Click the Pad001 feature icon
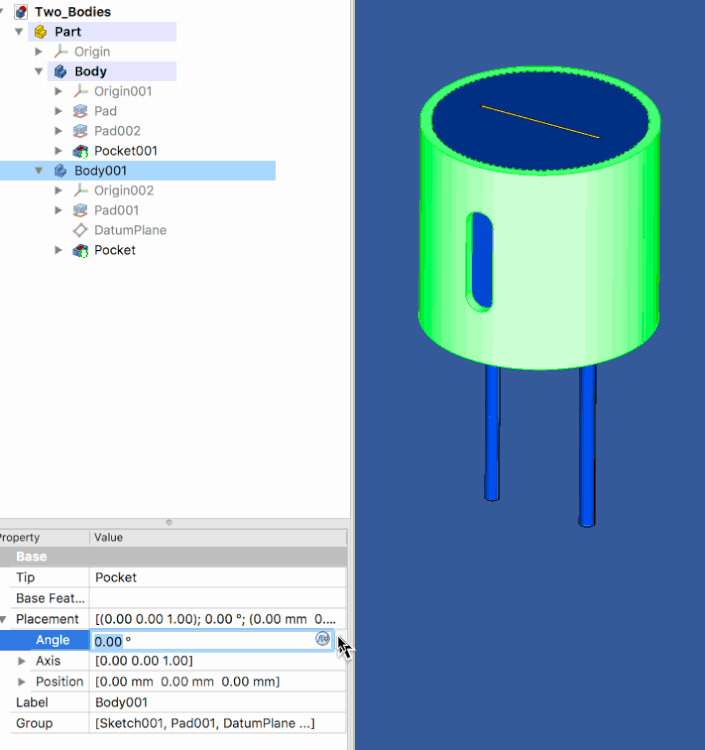The width and height of the screenshot is (705, 750). [80, 210]
